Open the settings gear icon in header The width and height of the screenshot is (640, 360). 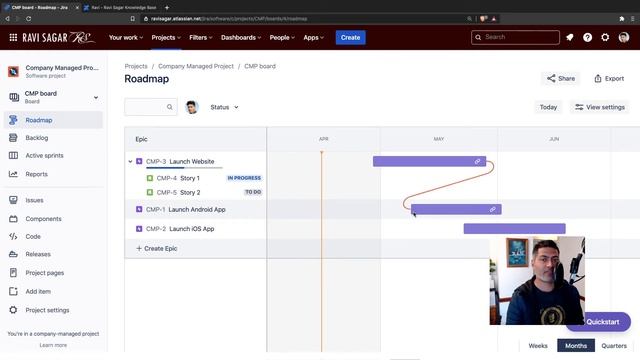605,38
